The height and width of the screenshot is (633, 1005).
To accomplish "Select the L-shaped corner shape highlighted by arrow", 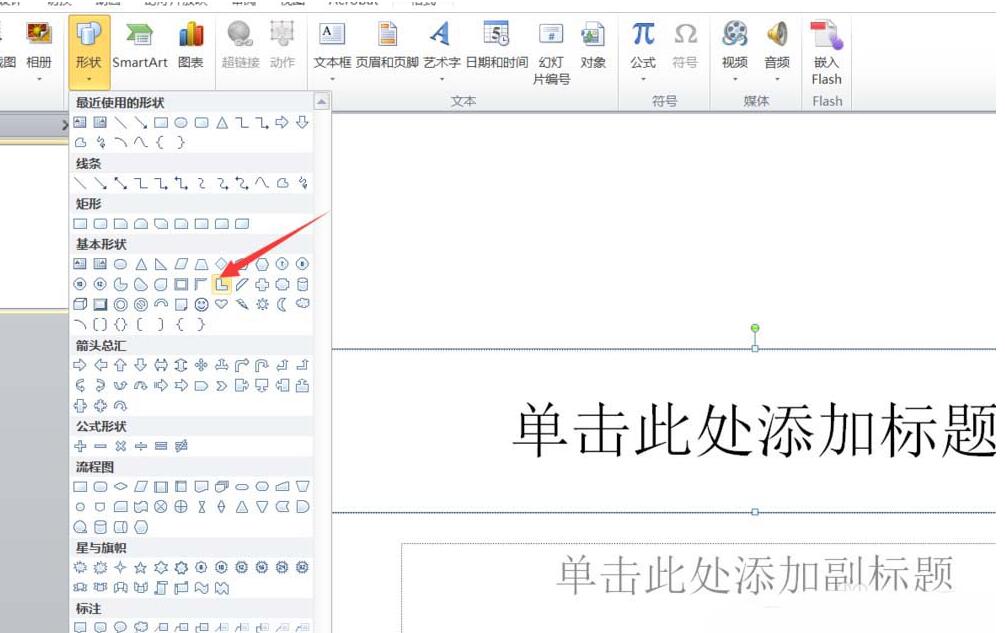I will (x=224, y=283).
